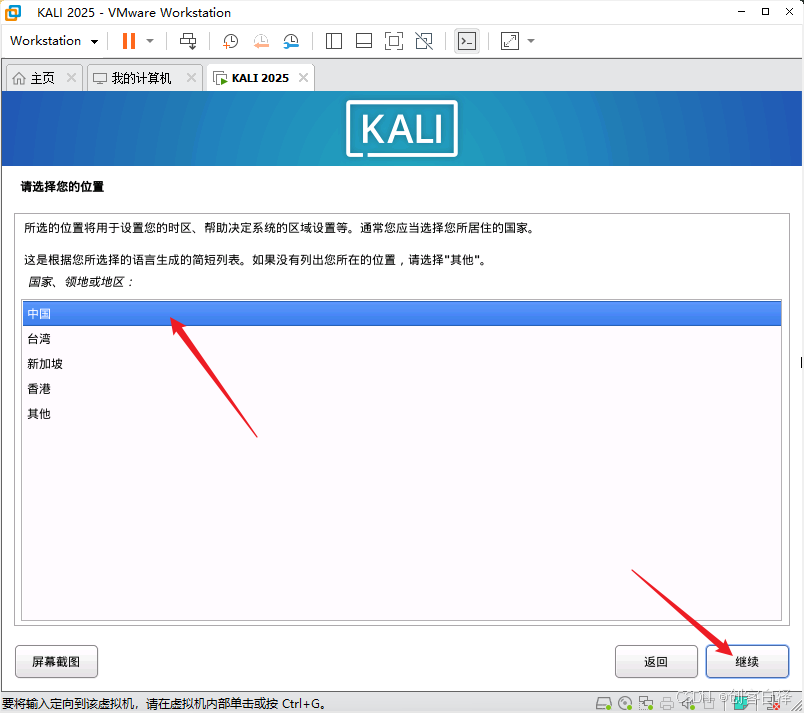Send Ctrl+Alt+Del to the virtual machine

tap(188, 41)
